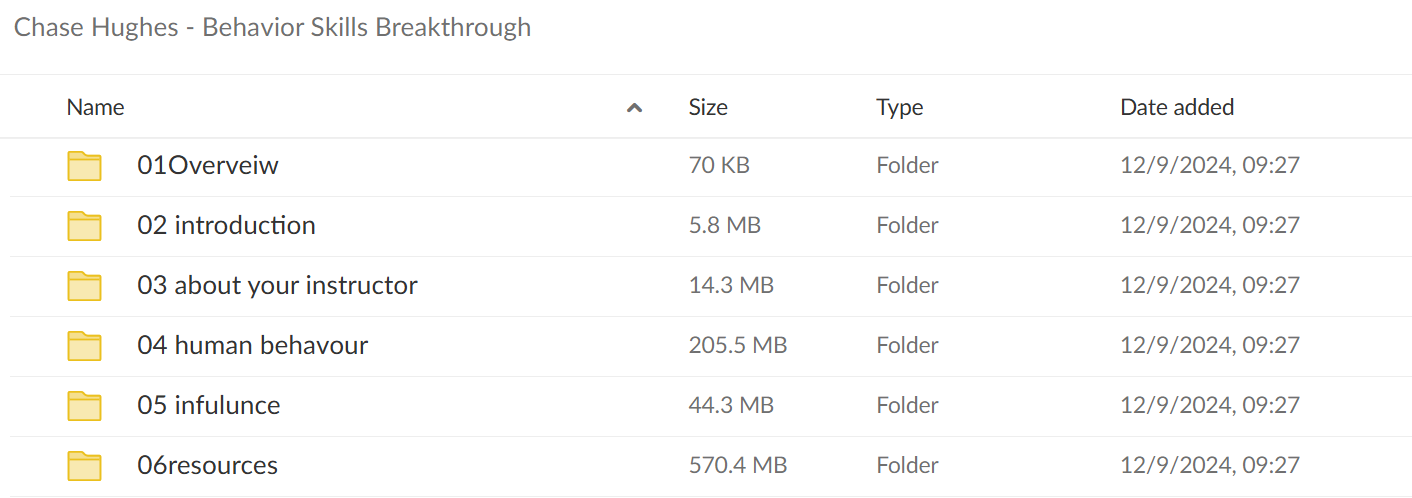The image size is (1412, 498).
Task: Click the 06resources folder icon
Action: coord(85,466)
